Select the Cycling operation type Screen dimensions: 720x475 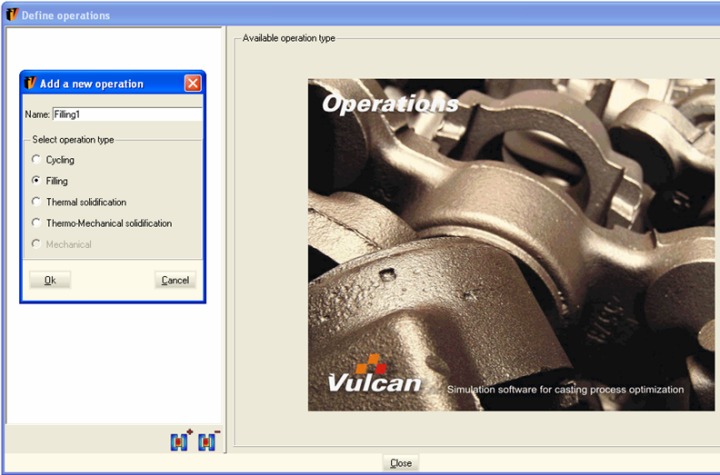click(37, 160)
